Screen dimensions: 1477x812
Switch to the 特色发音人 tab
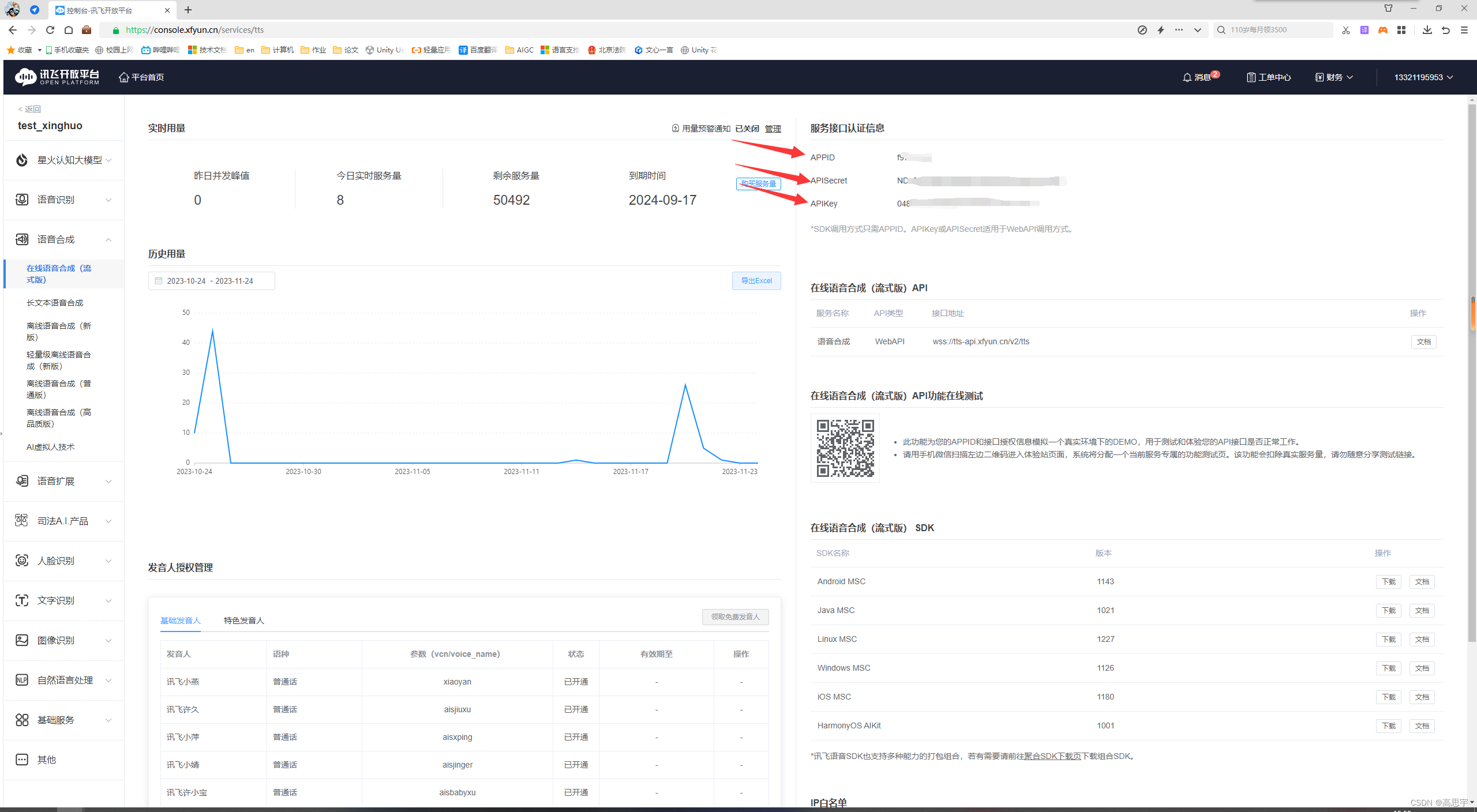click(244, 621)
